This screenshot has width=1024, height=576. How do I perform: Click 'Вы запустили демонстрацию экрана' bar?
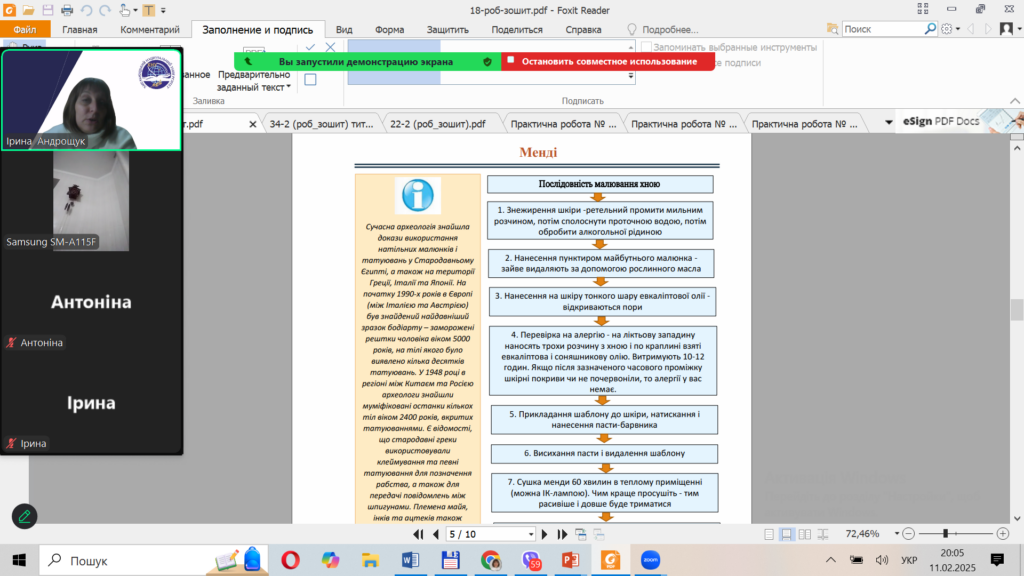367,61
